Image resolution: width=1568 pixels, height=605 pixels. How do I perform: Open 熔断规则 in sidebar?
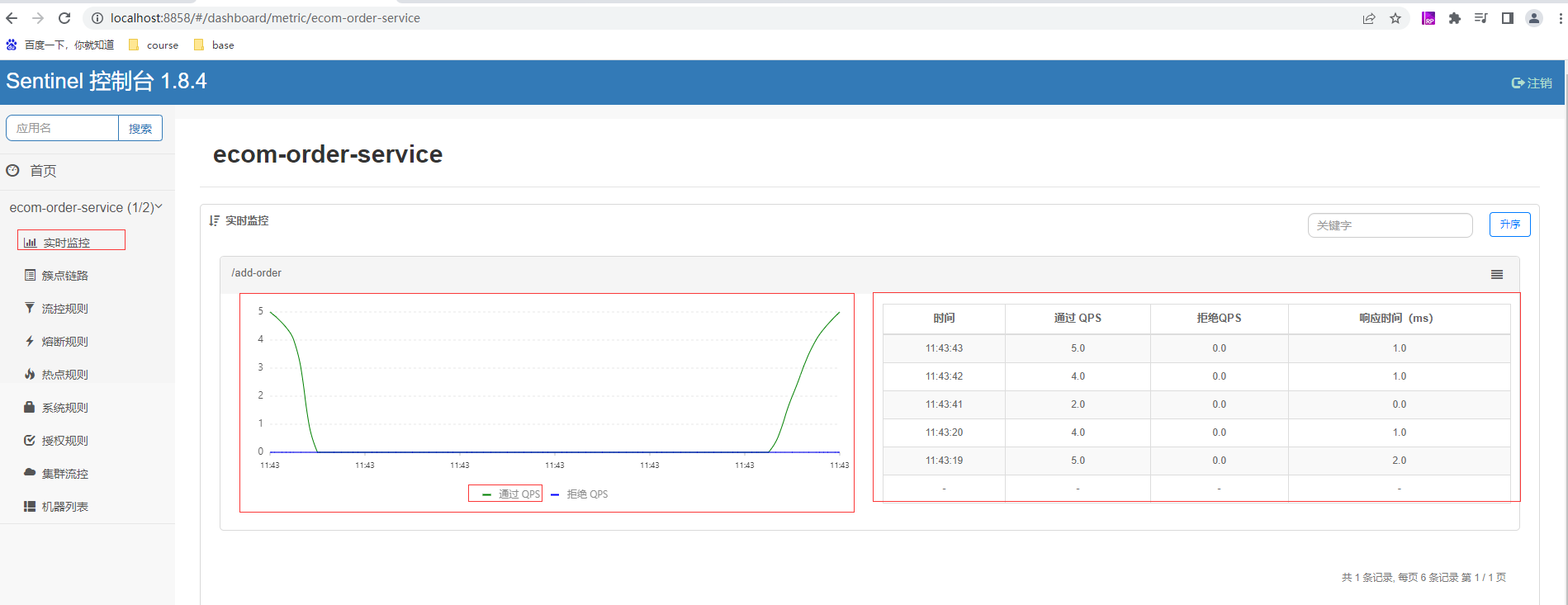(x=56, y=342)
